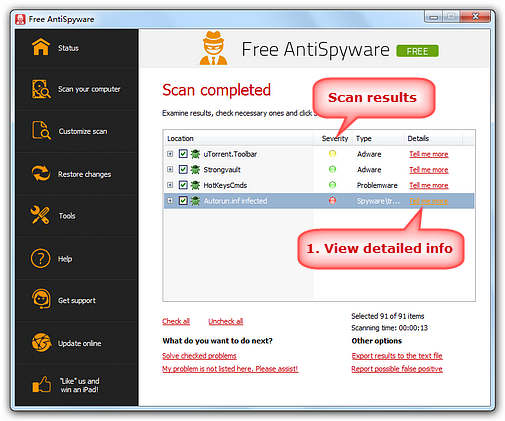Expand the HotKeysCmds tree row
The image size is (505, 421).
coord(170,185)
